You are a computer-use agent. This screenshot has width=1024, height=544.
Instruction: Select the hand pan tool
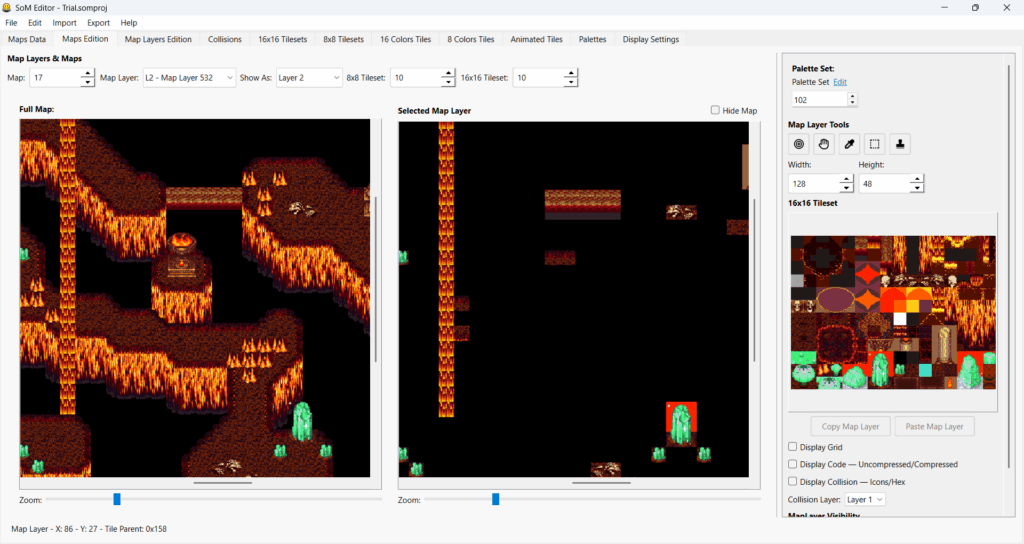[824, 144]
